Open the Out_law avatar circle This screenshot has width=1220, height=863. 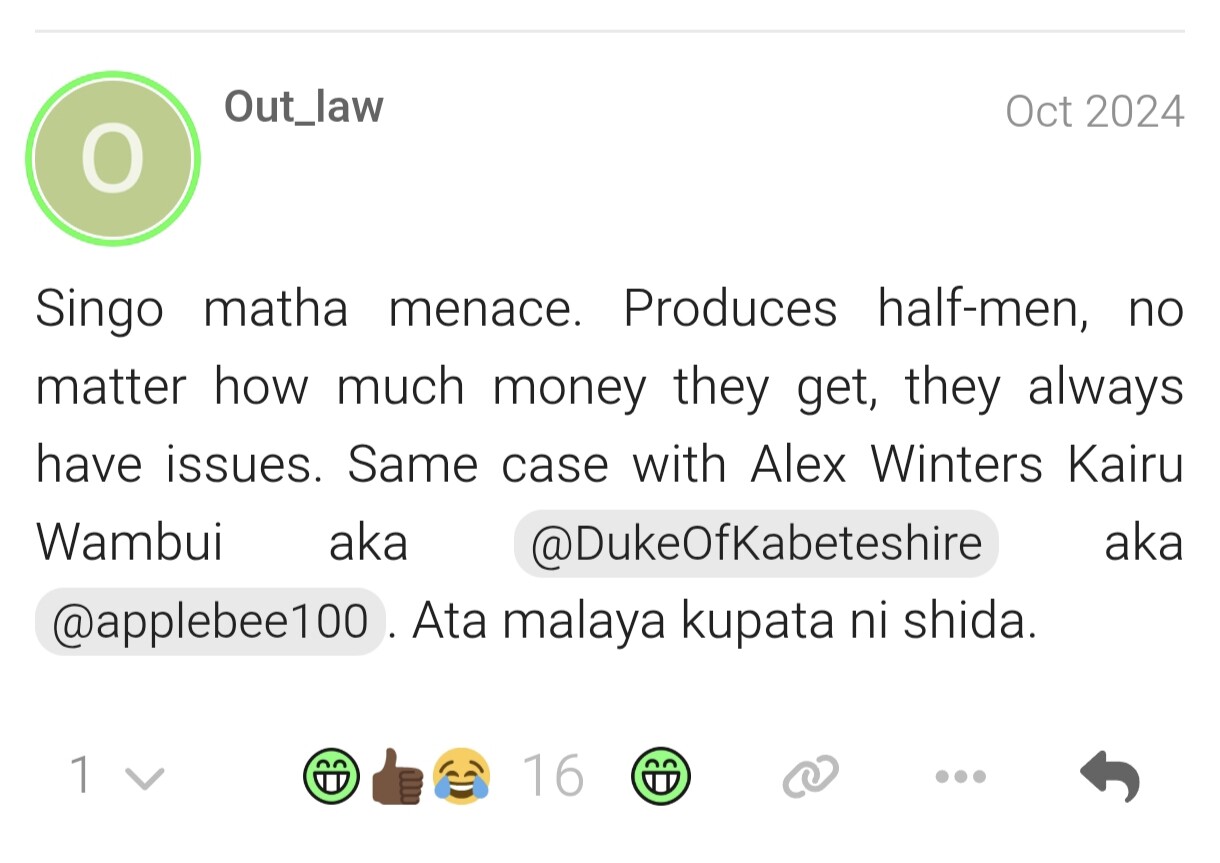pyautogui.click(x=113, y=158)
